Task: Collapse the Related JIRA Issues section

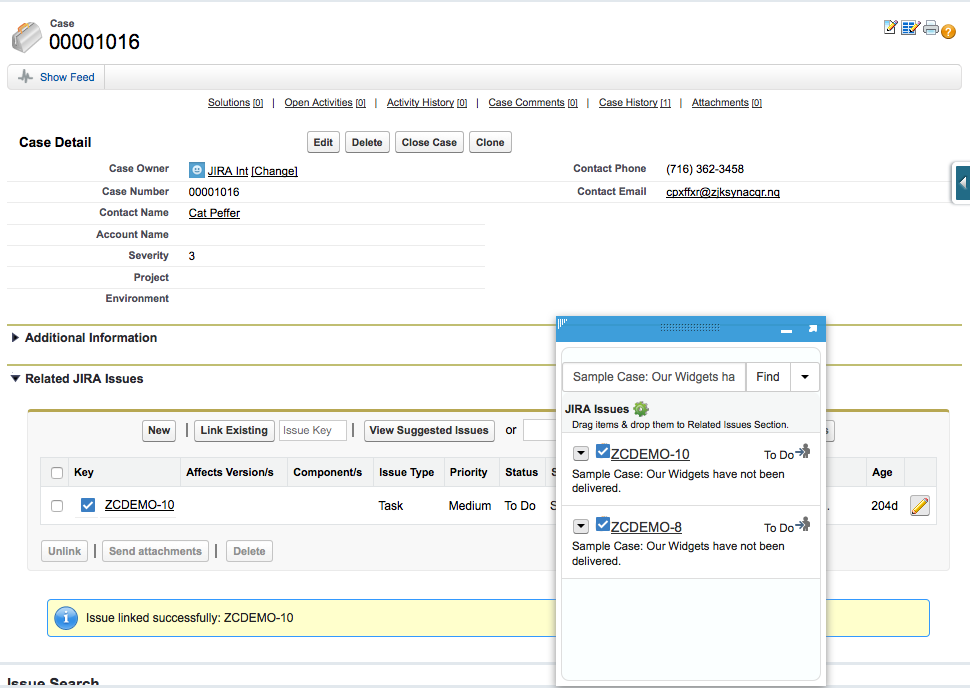Action: pyautogui.click(x=15, y=379)
